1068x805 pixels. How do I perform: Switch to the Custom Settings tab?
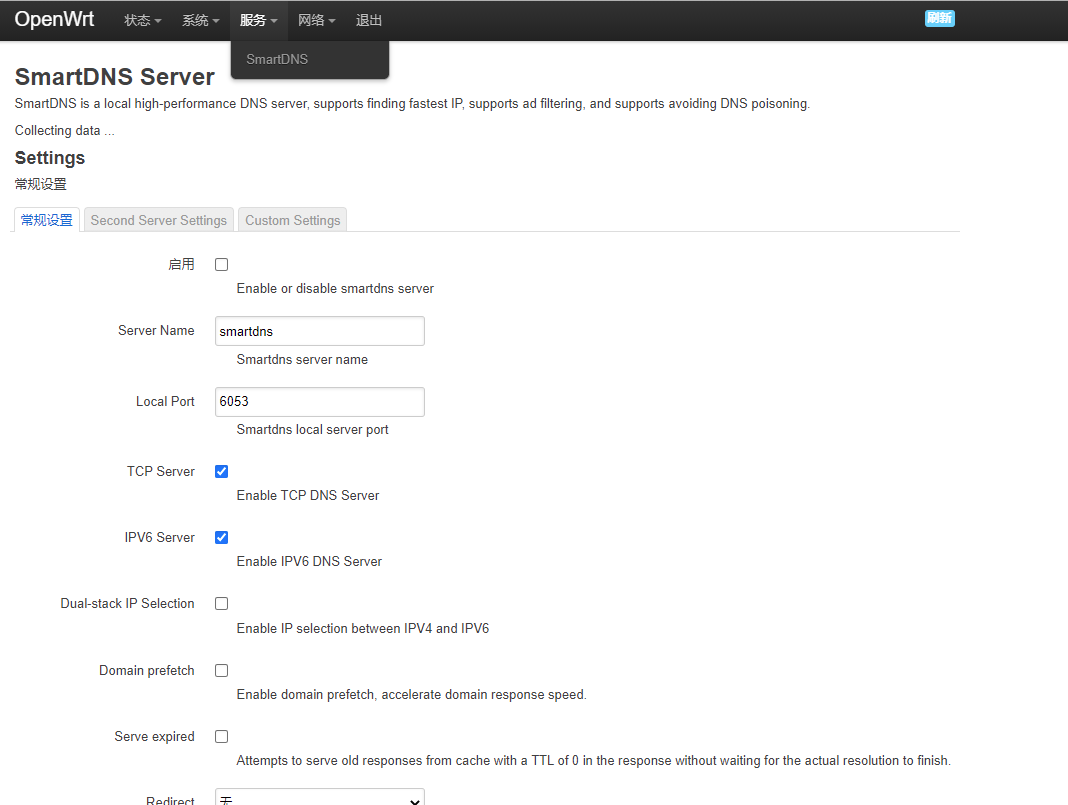pos(293,220)
